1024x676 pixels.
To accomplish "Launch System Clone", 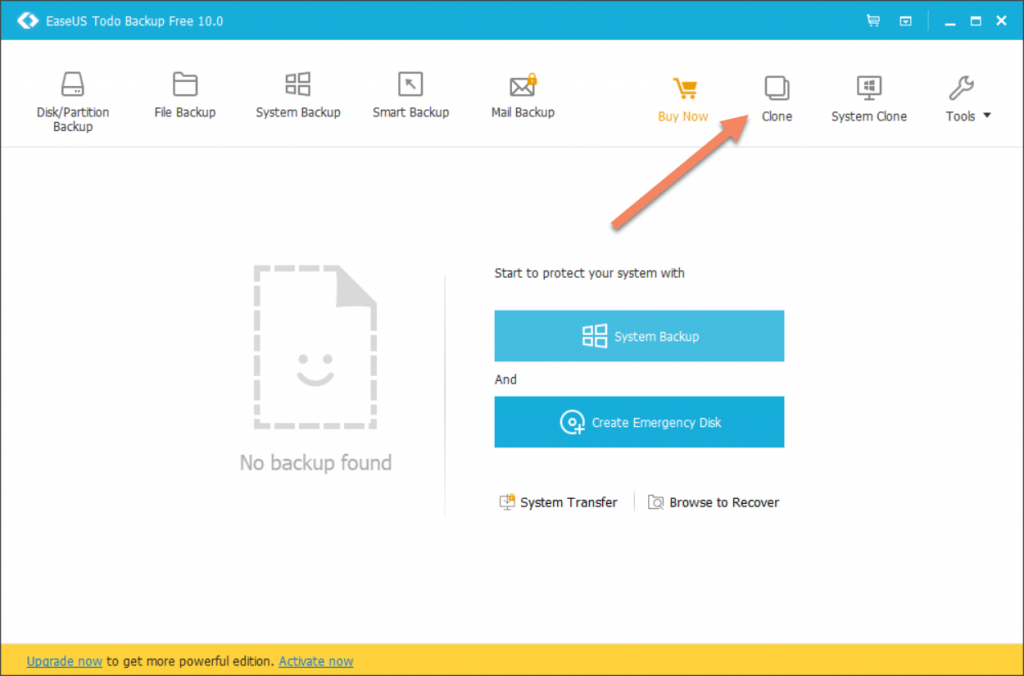I will click(x=869, y=99).
